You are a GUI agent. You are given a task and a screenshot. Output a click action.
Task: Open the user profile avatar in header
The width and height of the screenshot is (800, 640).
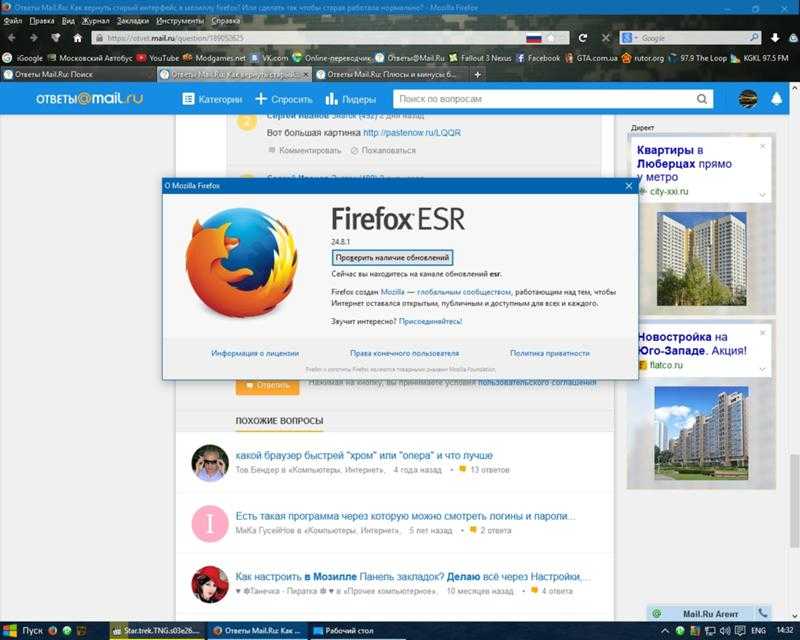point(748,99)
